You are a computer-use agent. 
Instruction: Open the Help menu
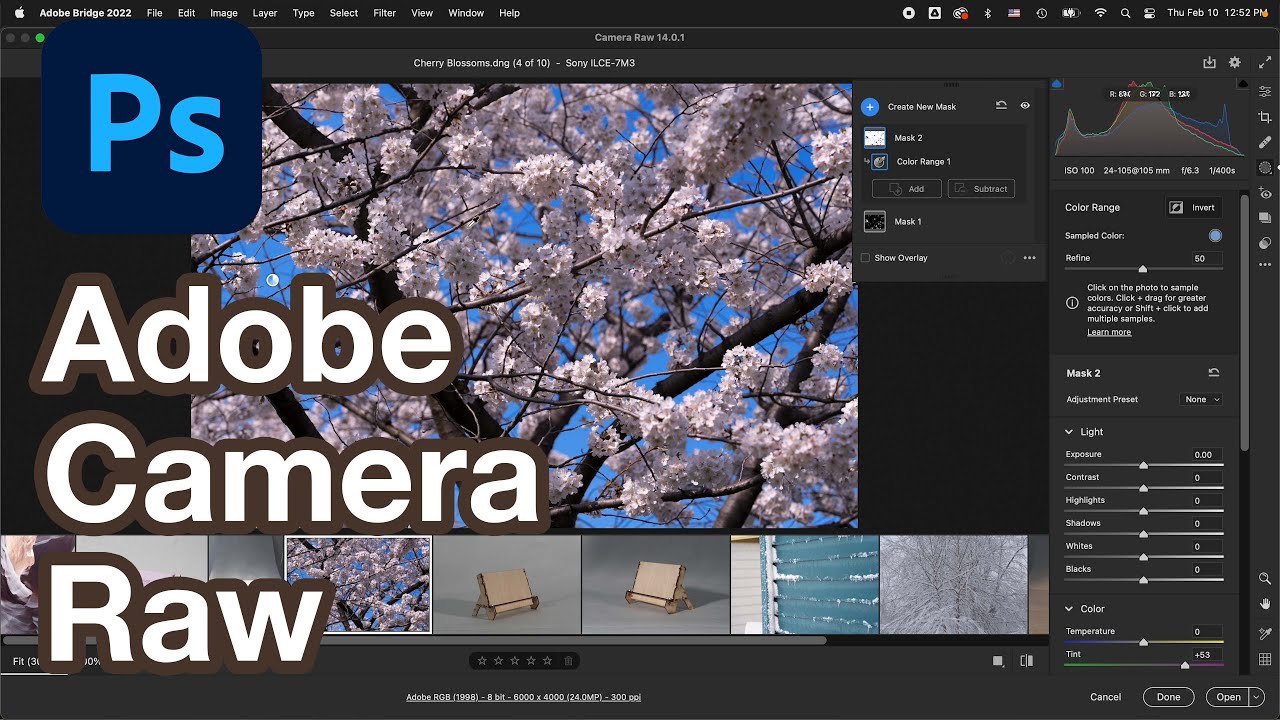point(509,13)
